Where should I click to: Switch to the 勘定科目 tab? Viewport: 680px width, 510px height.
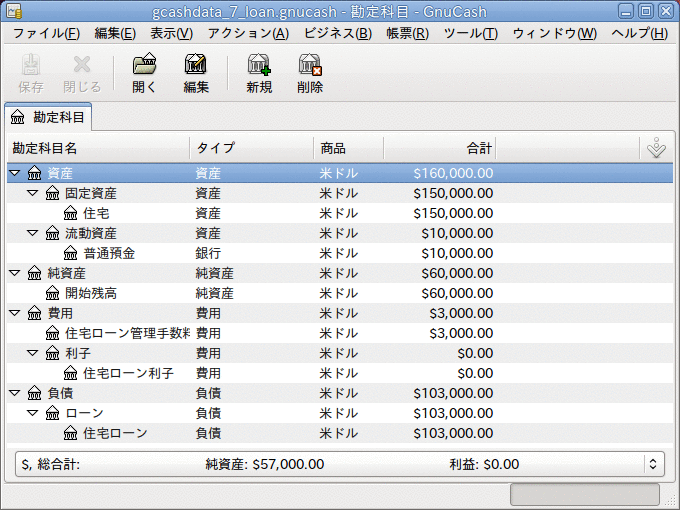[49, 116]
